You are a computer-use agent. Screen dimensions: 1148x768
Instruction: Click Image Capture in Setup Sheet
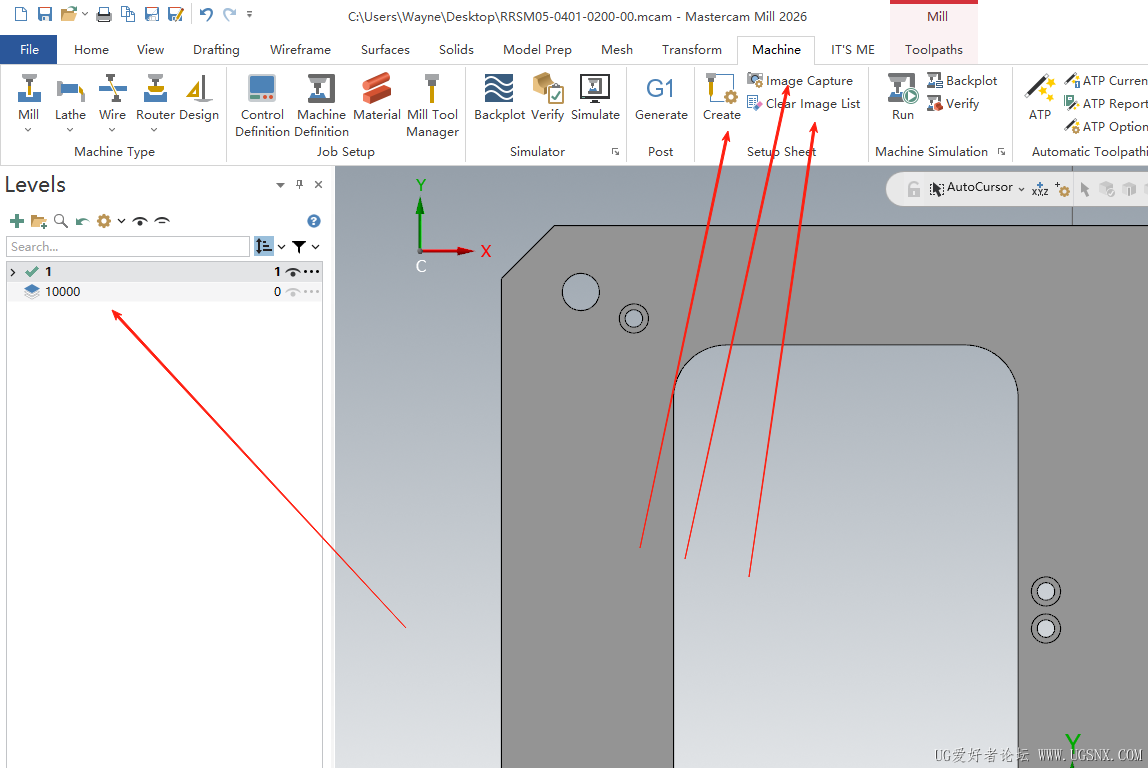pyautogui.click(x=800, y=81)
